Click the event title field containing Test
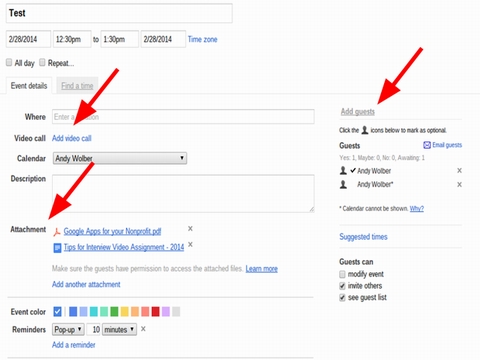The height and width of the screenshot is (360, 480). click(x=119, y=13)
